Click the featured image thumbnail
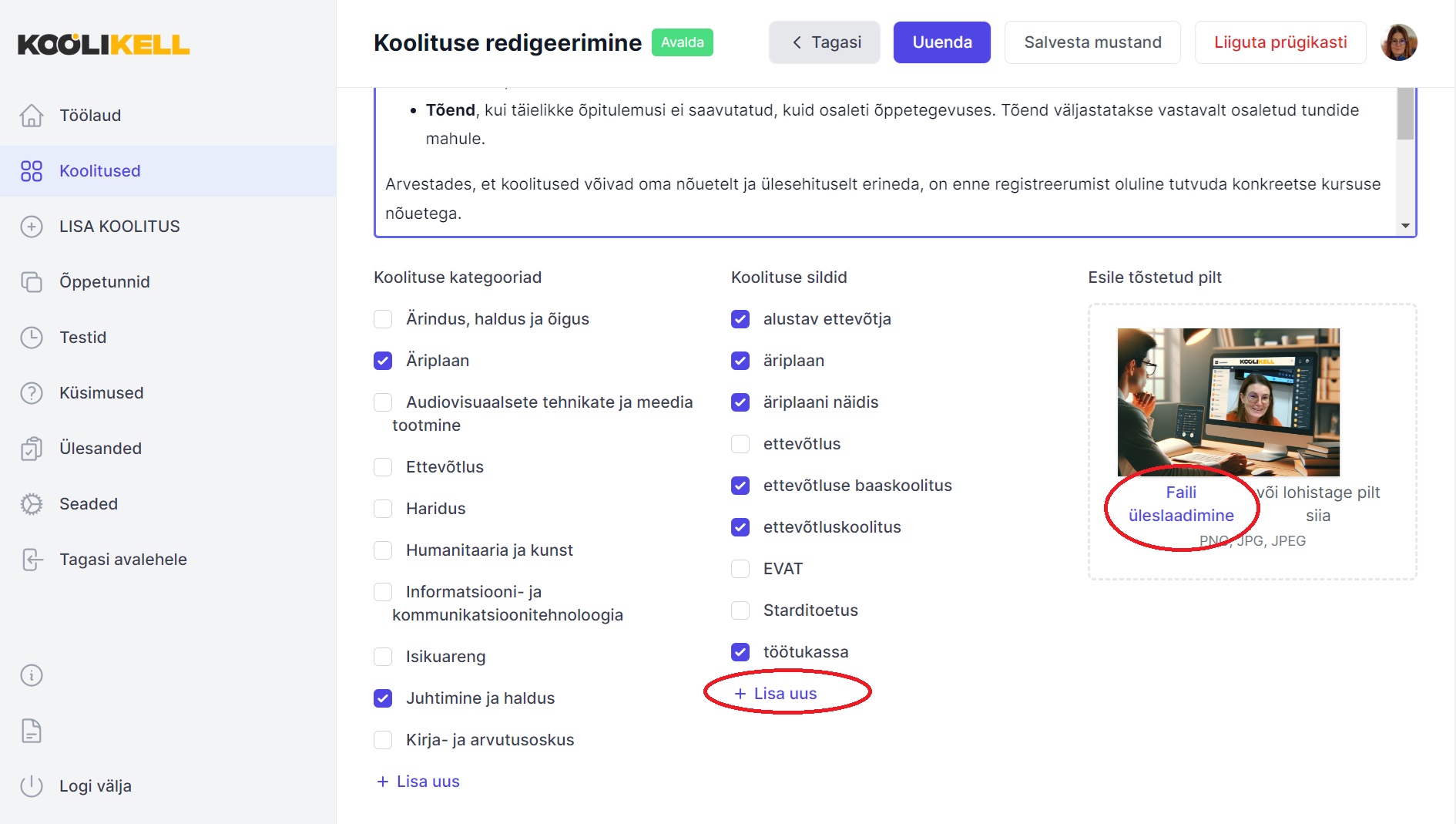The height and width of the screenshot is (824, 1456). point(1229,402)
